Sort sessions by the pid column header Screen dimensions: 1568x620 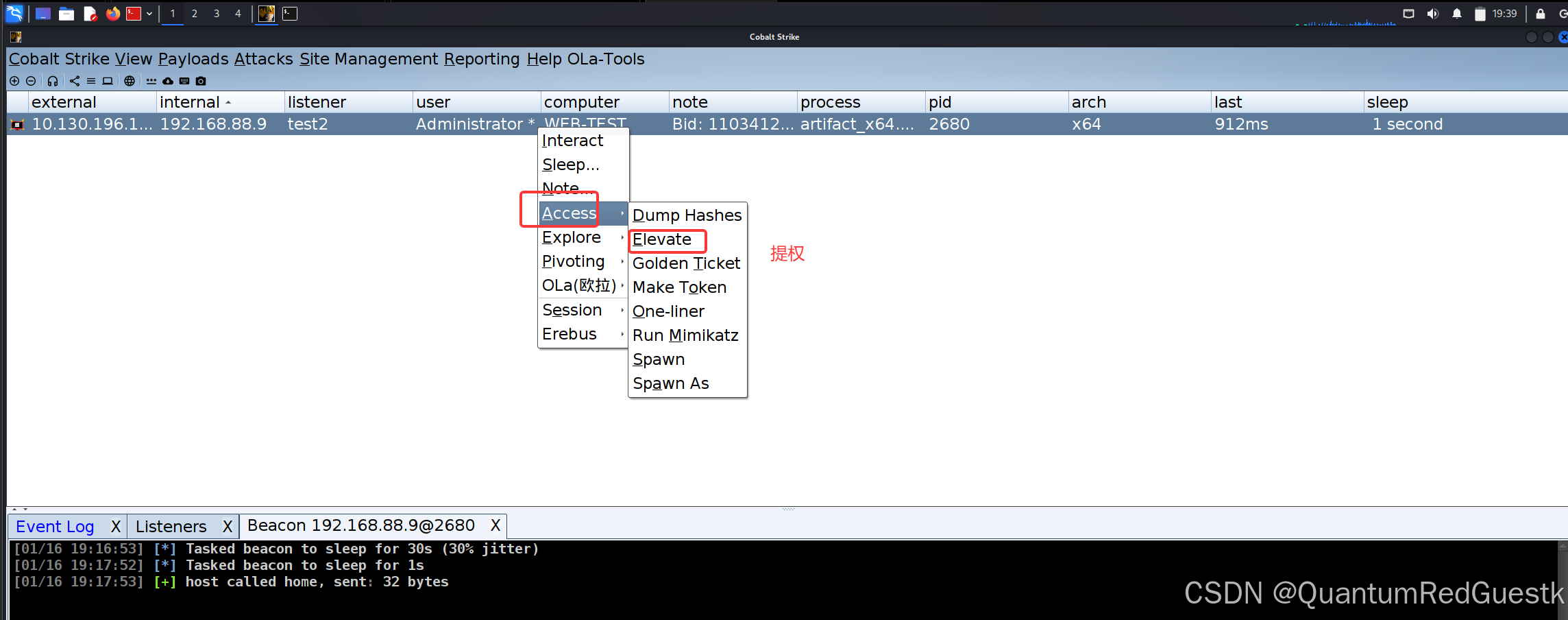[x=996, y=102]
